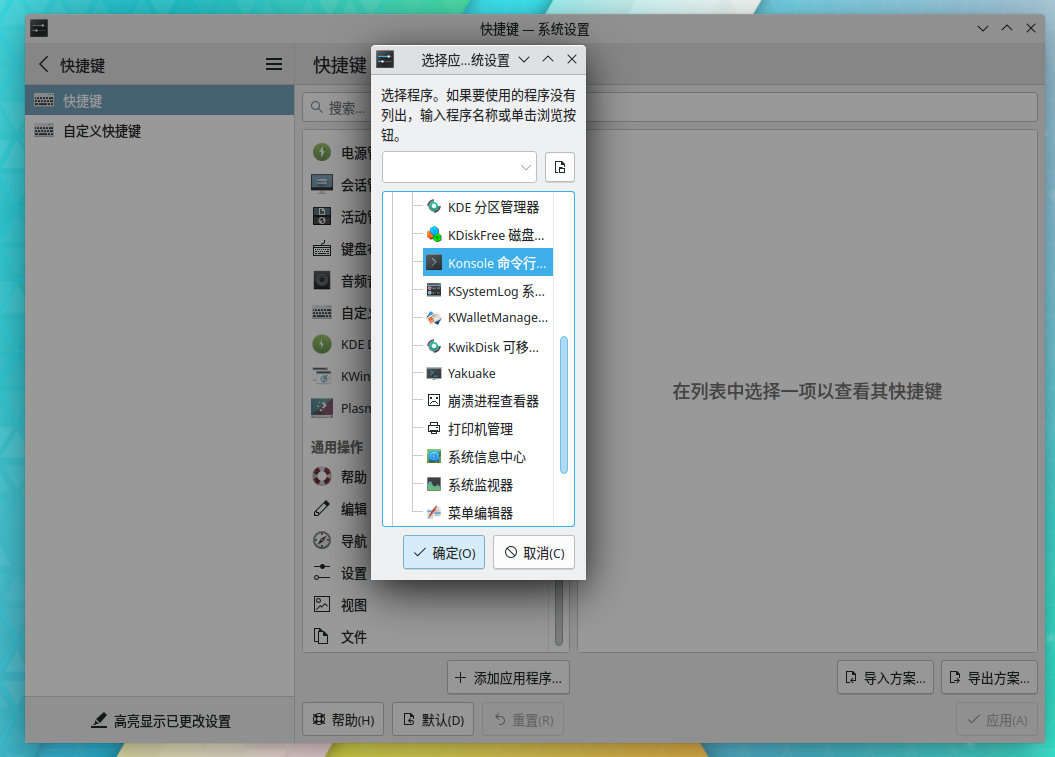The width and height of the screenshot is (1055, 757).
Task: Expand the dialog titlebar chevron menu
Action: point(523,59)
